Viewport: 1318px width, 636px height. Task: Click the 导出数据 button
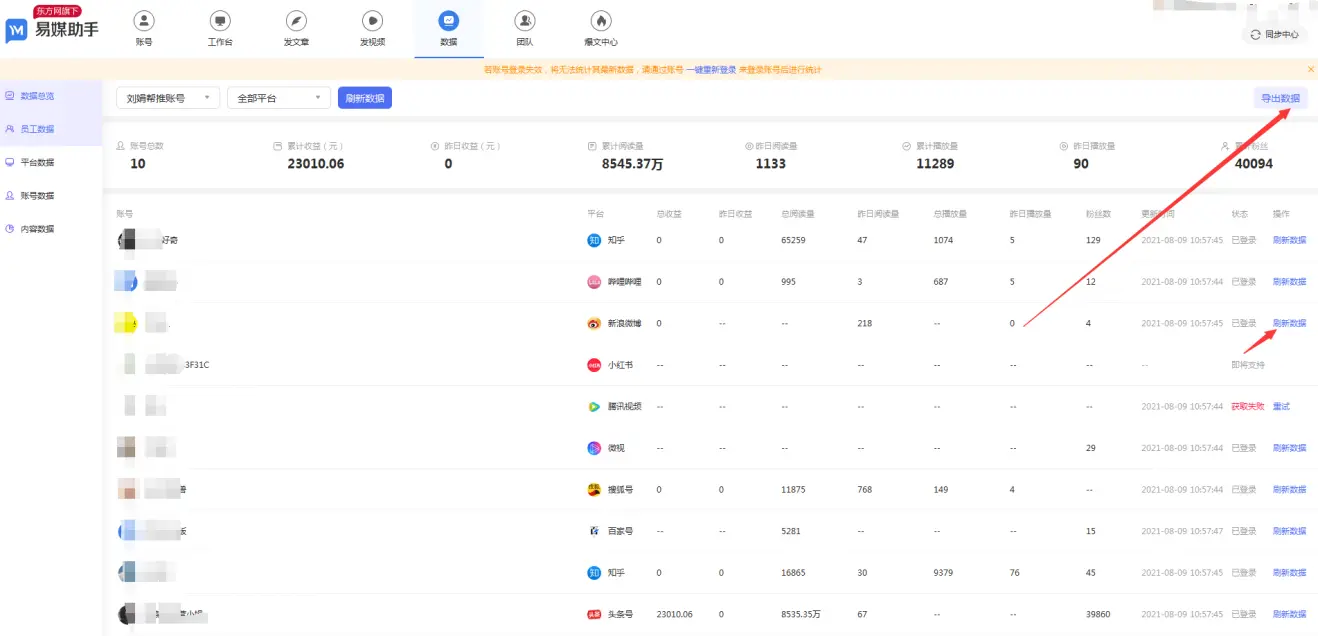pos(1281,98)
